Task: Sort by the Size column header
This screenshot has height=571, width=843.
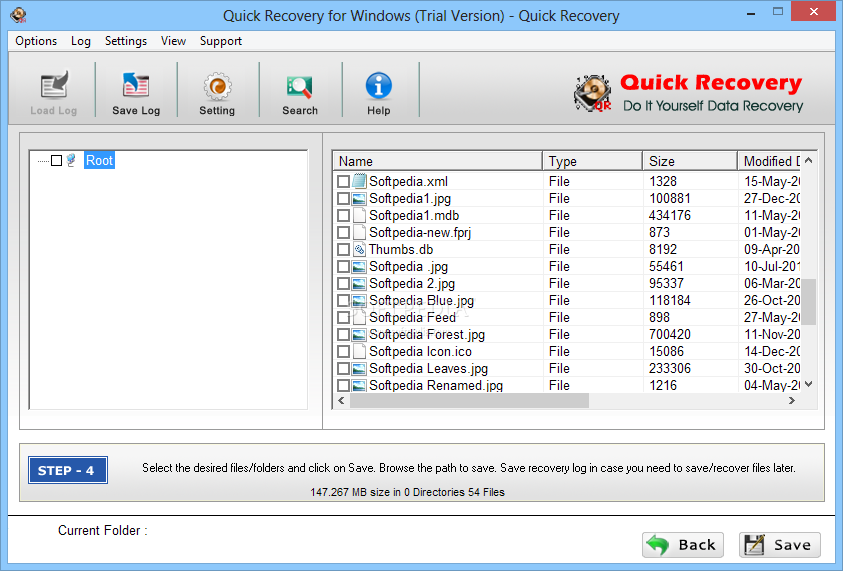Action: click(690, 161)
